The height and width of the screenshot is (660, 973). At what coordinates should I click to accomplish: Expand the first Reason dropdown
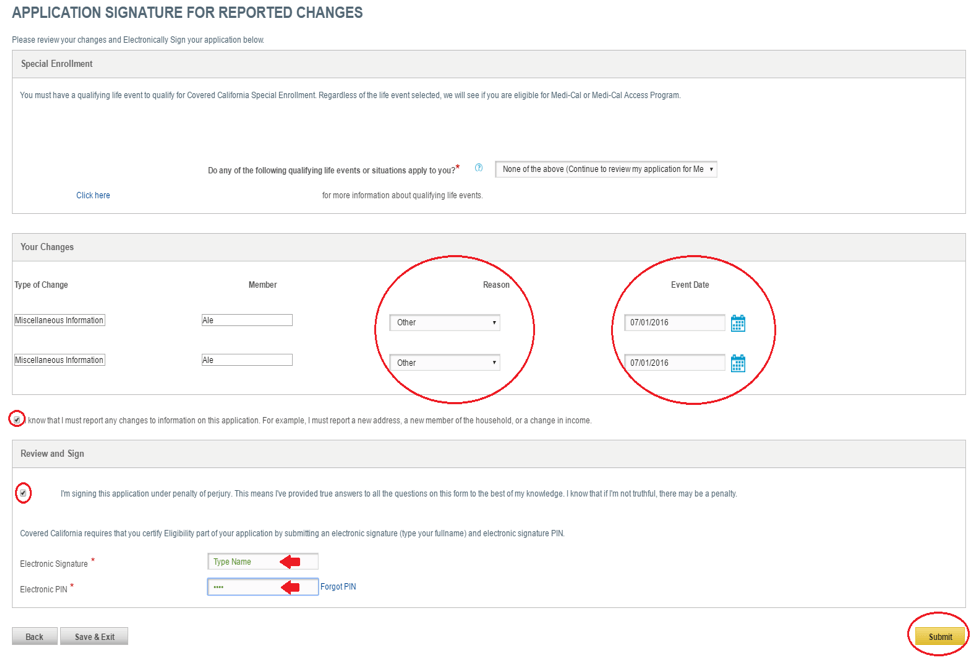coord(444,323)
